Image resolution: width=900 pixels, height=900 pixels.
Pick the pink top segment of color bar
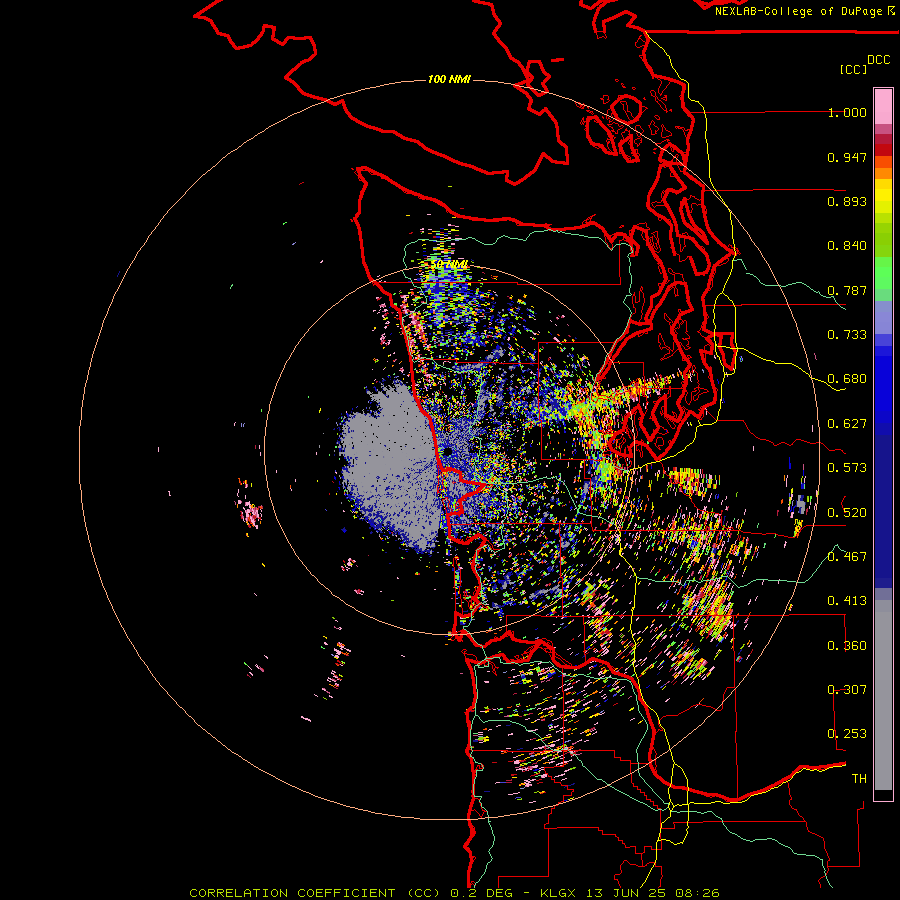point(883,106)
